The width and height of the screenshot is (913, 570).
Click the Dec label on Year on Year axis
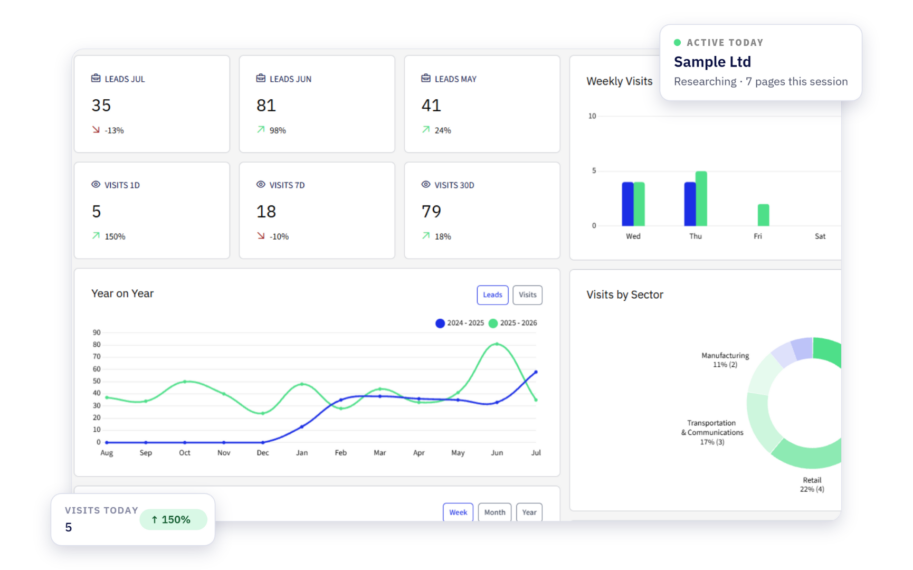click(263, 452)
